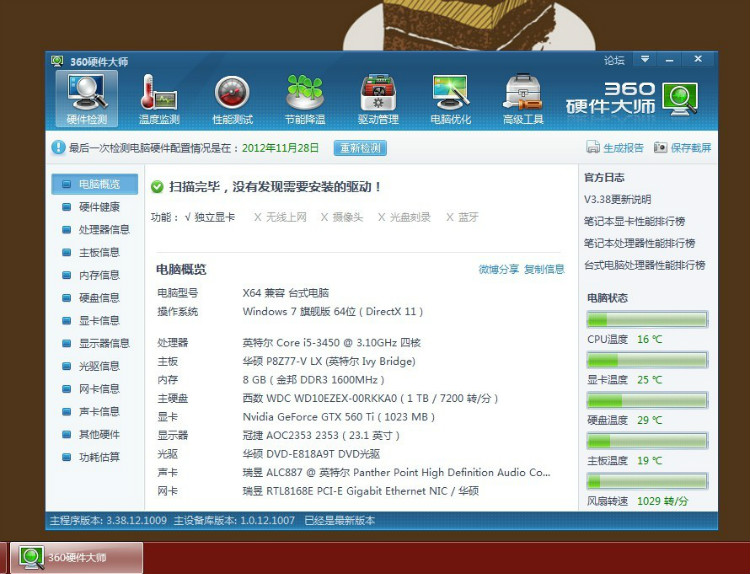Minimize the 360硬件大师 window
This screenshot has height=574, width=750.
pyautogui.click(x=669, y=59)
